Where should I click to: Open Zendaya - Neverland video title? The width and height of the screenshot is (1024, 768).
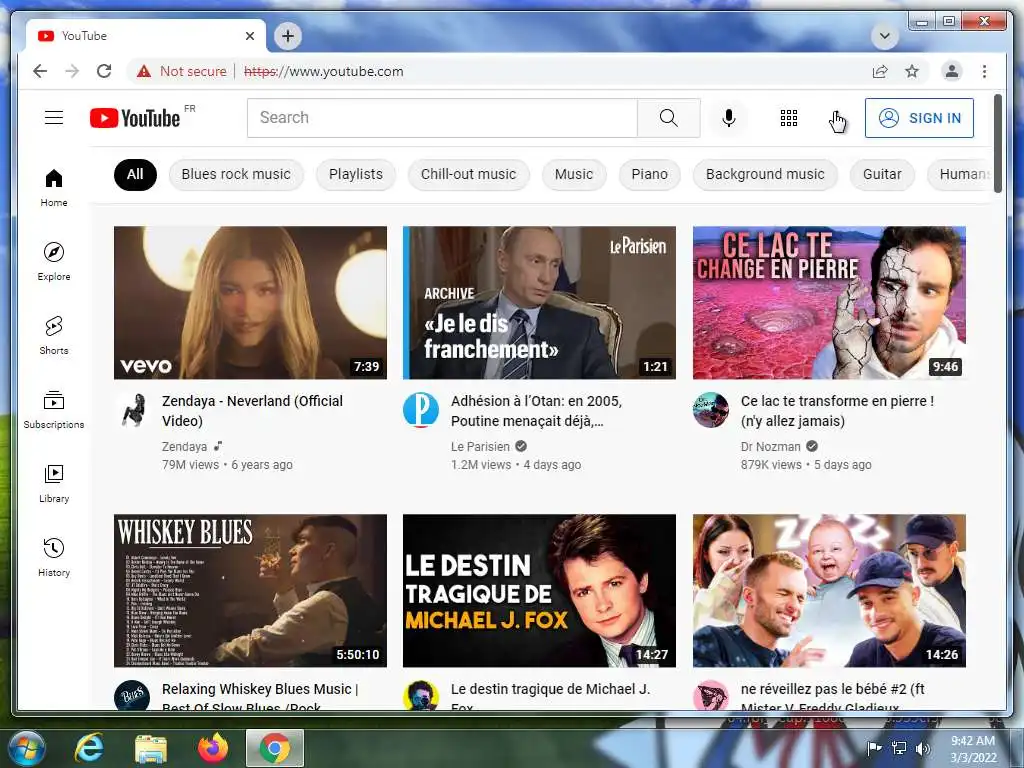[252, 411]
